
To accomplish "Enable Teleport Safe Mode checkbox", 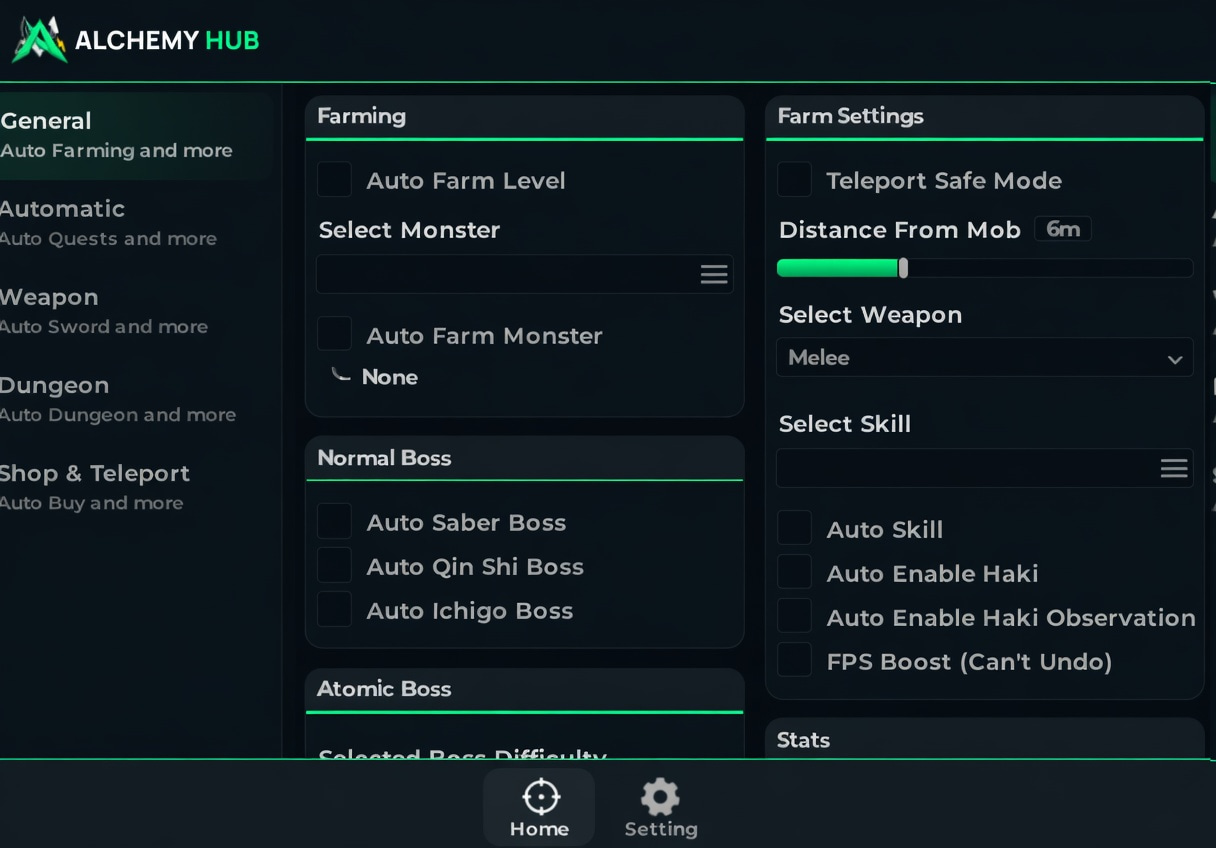I will pos(795,180).
